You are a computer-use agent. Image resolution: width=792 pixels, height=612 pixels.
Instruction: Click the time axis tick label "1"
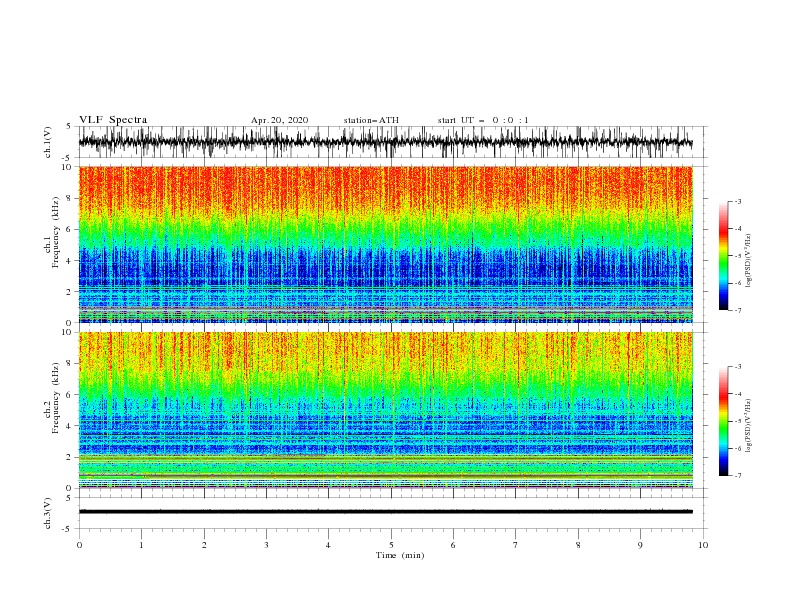[x=142, y=545]
